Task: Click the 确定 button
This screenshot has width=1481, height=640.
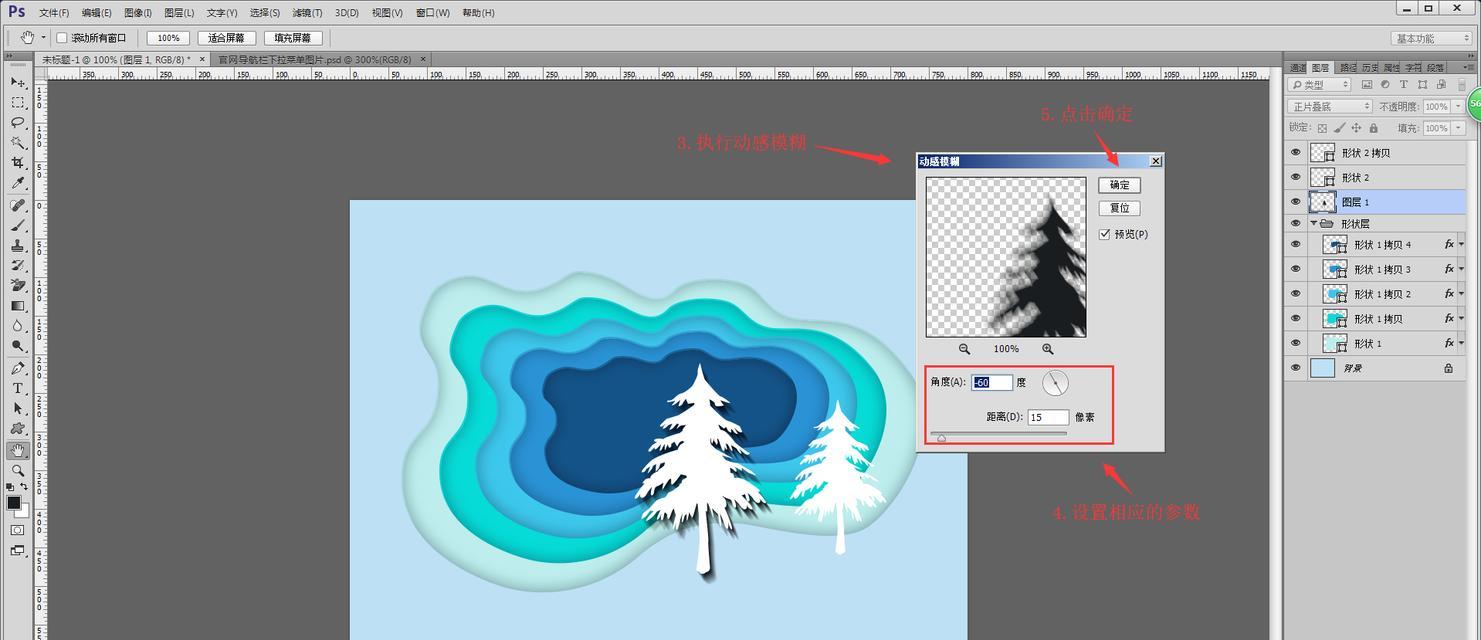Action: (x=1119, y=185)
